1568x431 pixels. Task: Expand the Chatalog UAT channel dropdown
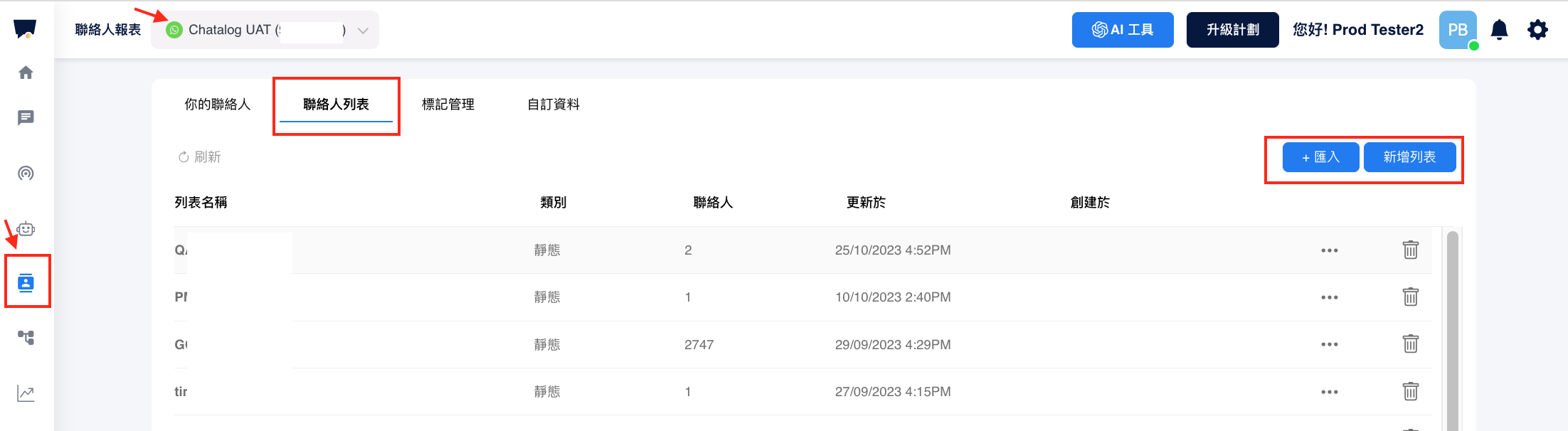point(363,31)
